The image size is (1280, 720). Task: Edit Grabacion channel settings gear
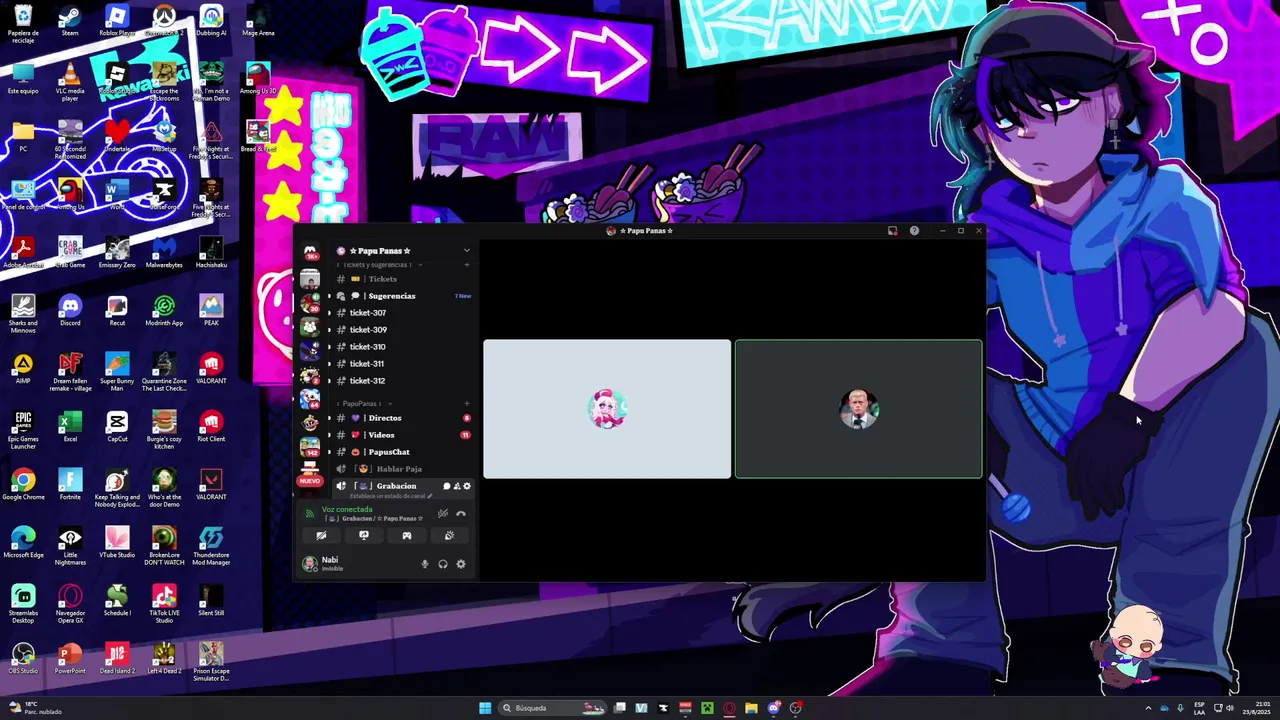pyautogui.click(x=466, y=486)
